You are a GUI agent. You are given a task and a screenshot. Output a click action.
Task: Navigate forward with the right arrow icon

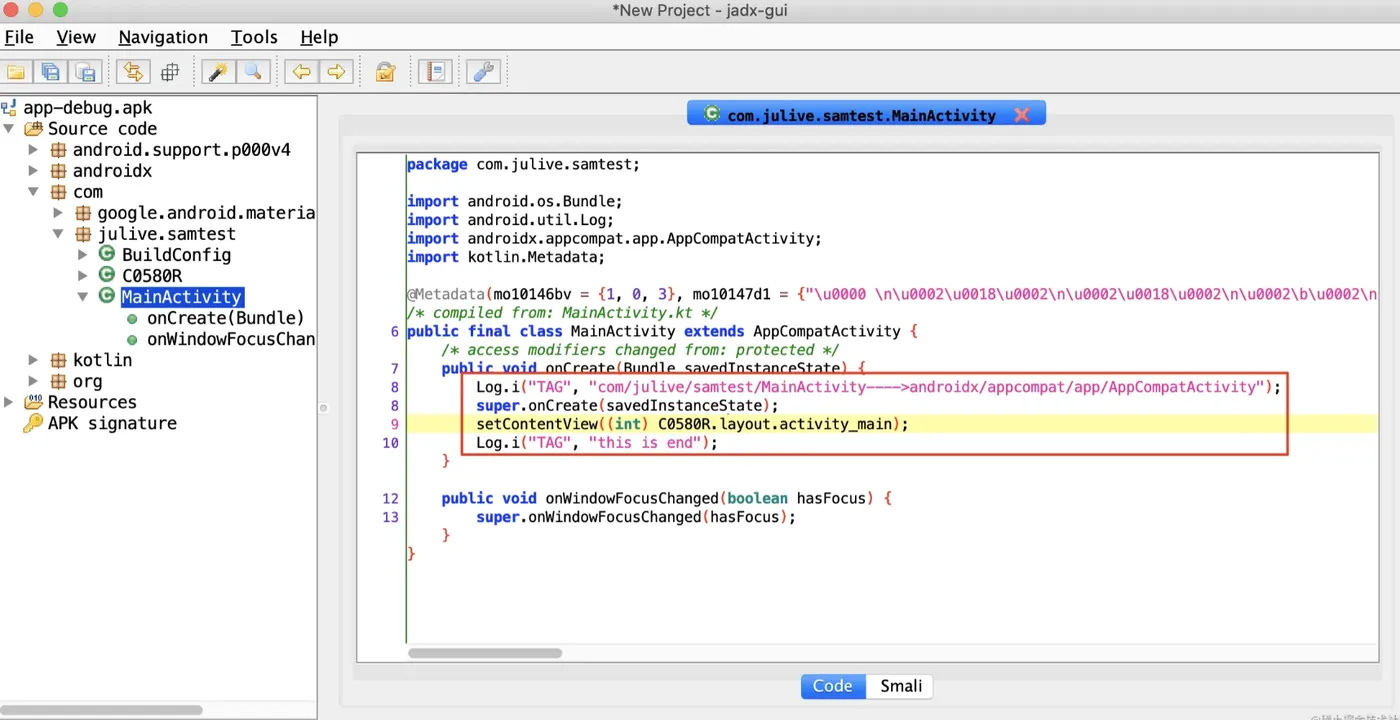(337, 72)
